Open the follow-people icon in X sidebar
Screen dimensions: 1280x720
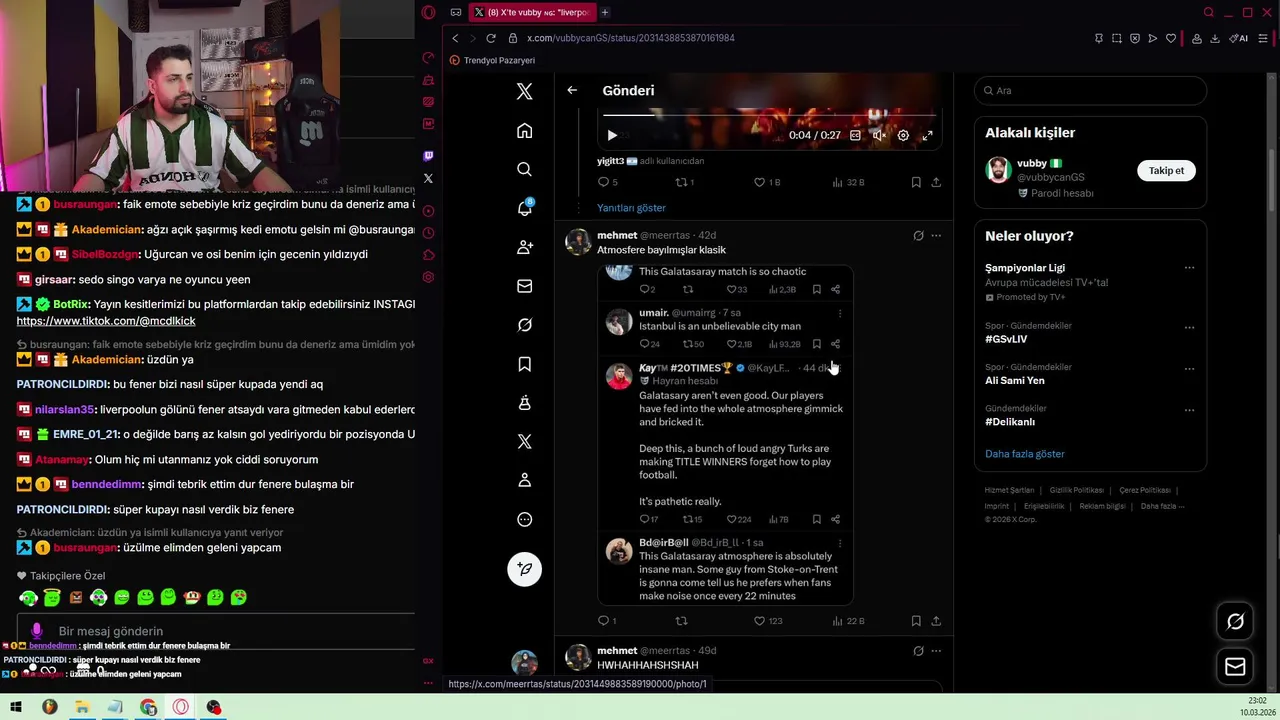tap(524, 247)
